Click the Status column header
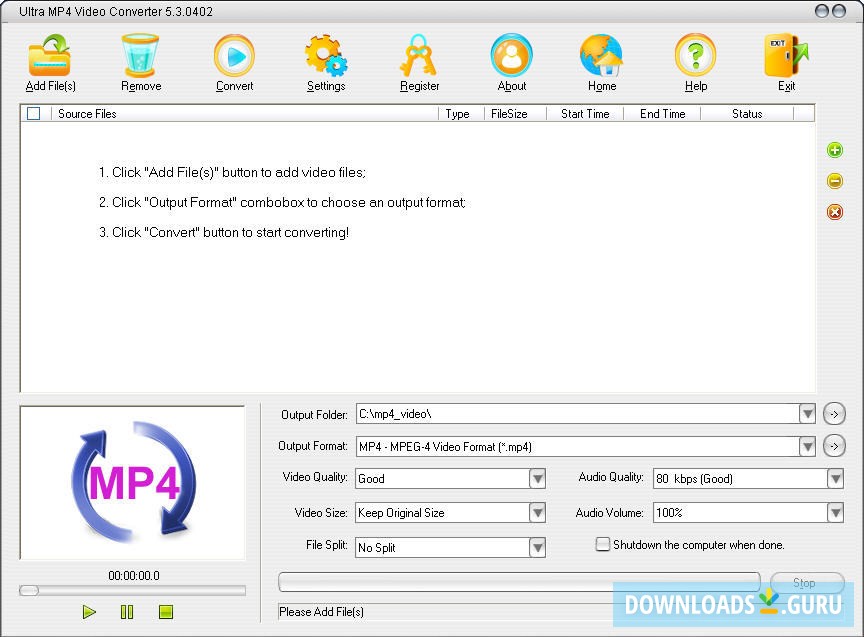Image resolution: width=864 pixels, height=637 pixels. point(747,114)
